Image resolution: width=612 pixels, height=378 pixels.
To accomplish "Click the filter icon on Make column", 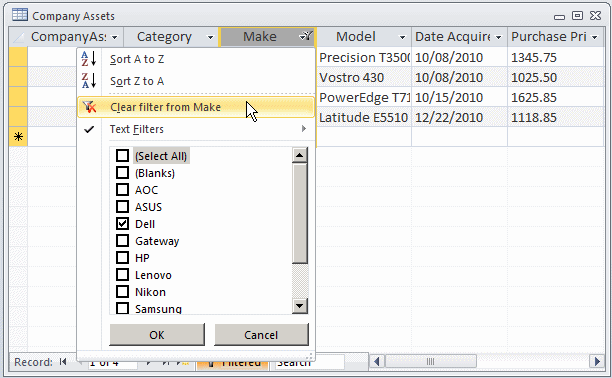I will coord(306,37).
